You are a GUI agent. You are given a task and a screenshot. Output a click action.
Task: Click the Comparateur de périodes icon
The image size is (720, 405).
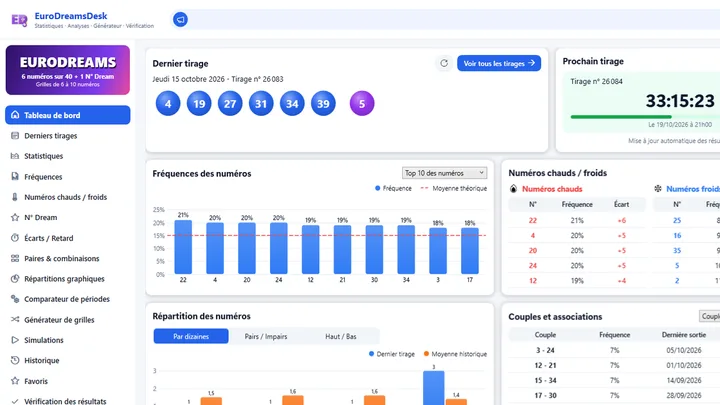pyautogui.click(x=15, y=299)
